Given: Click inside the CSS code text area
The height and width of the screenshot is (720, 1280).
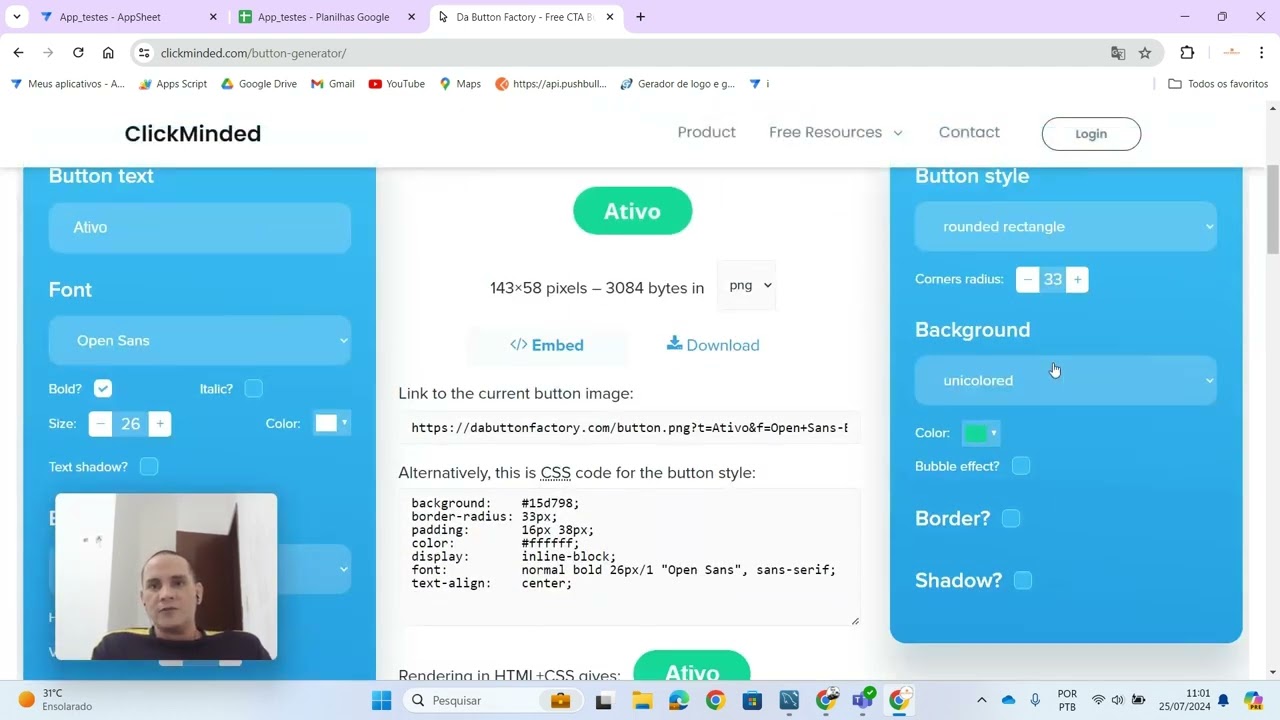Looking at the screenshot, I should pyautogui.click(x=629, y=557).
